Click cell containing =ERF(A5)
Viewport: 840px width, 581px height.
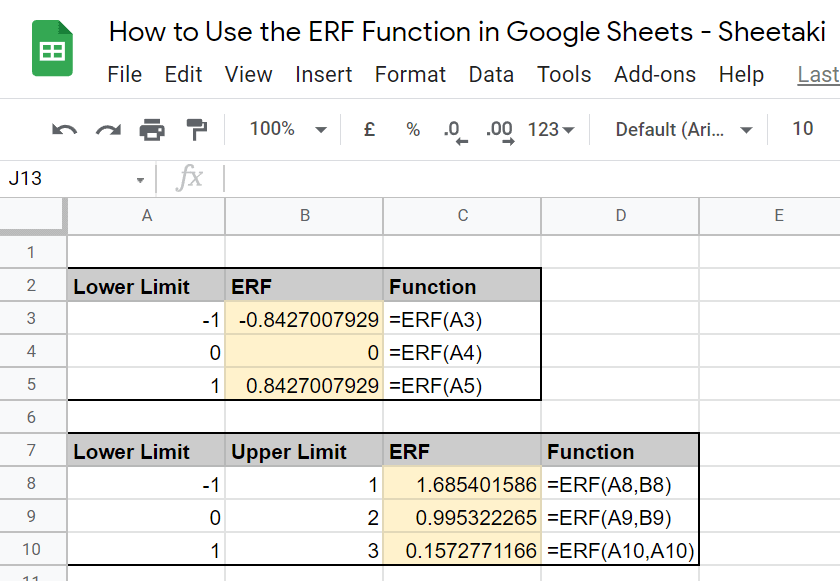[x=462, y=385]
